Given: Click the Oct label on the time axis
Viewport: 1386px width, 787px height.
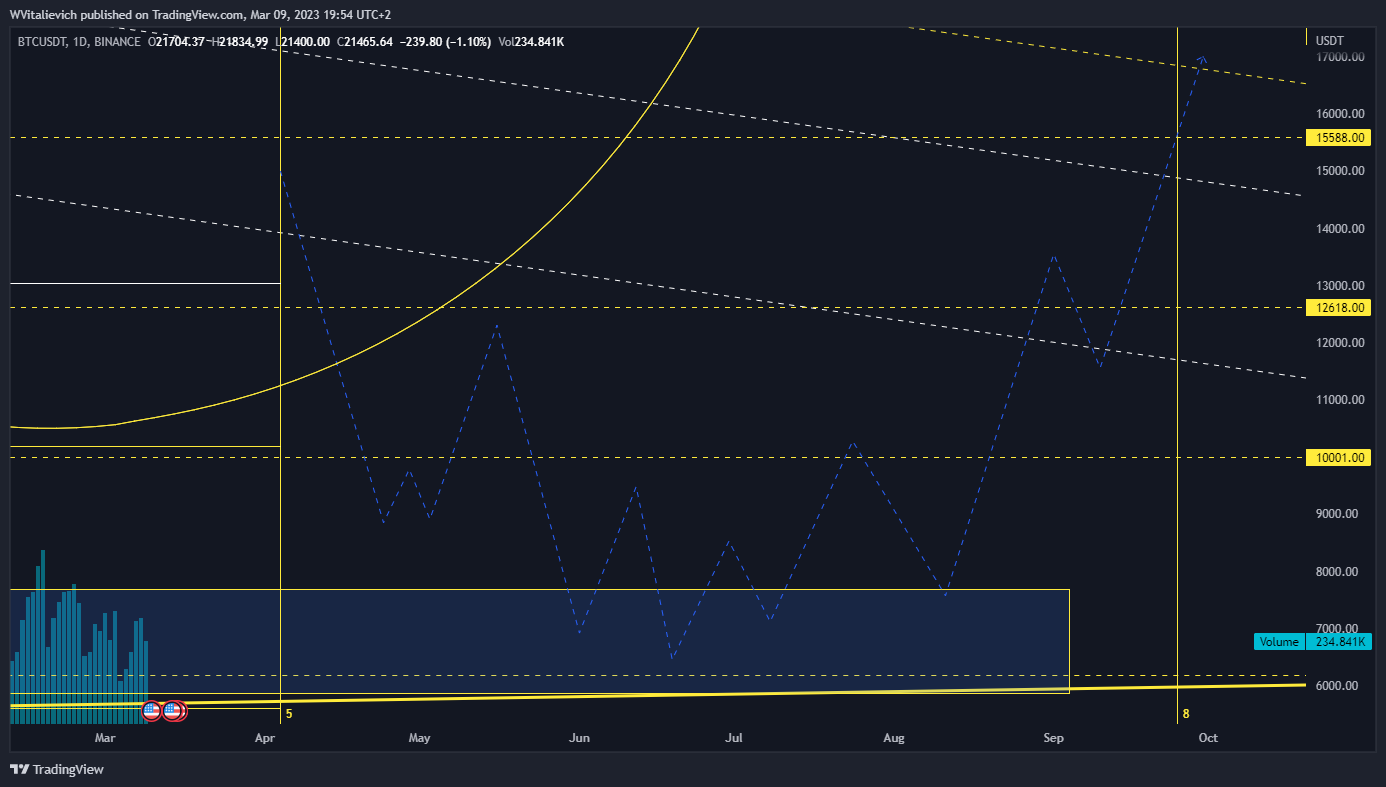Looking at the screenshot, I should (1208, 739).
